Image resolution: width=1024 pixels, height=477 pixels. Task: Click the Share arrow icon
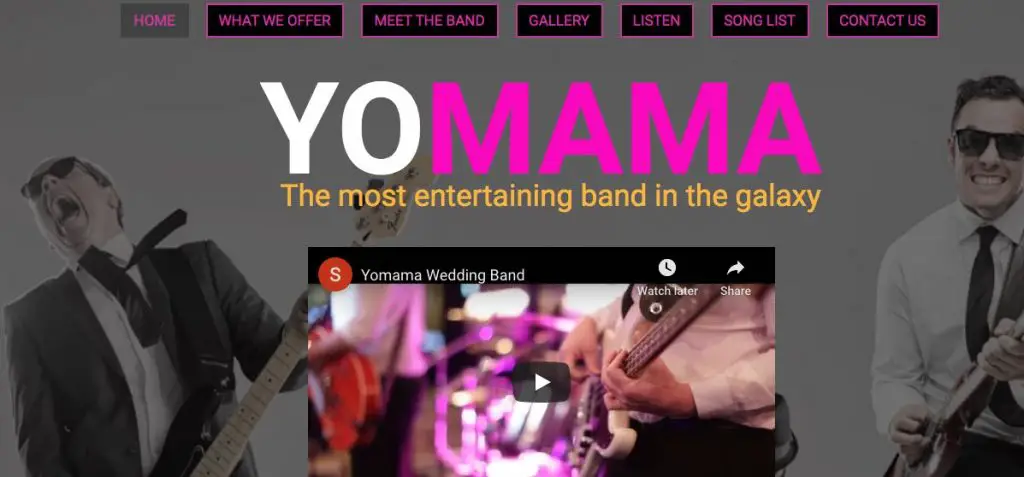tap(735, 268)
